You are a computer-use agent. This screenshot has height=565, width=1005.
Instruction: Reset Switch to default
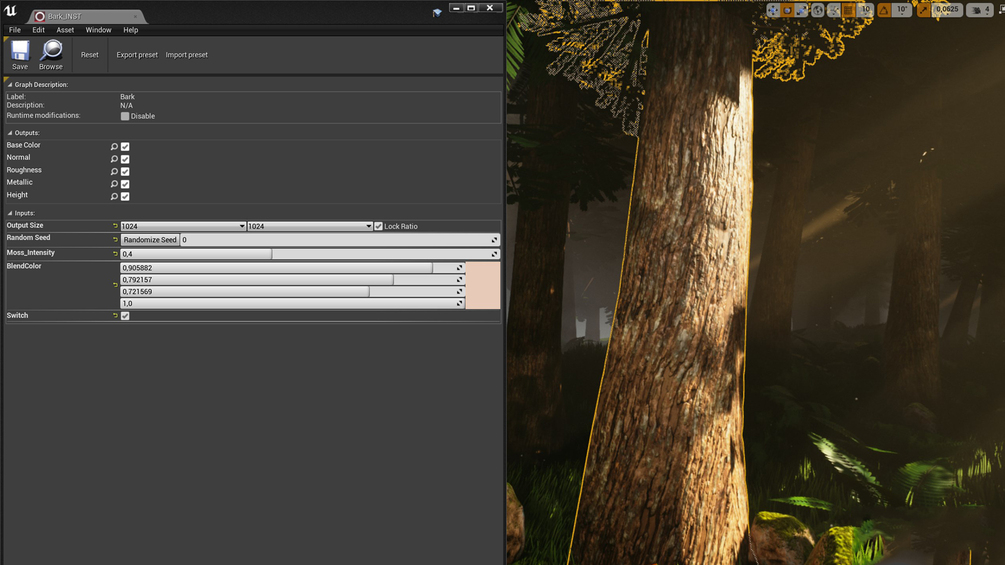(x=115, y=315)
